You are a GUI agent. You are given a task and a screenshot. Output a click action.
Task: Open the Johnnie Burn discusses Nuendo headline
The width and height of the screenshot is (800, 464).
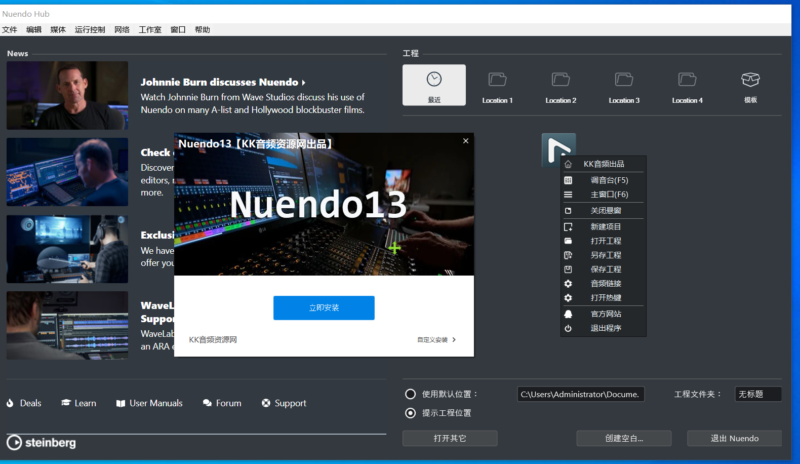223,82
